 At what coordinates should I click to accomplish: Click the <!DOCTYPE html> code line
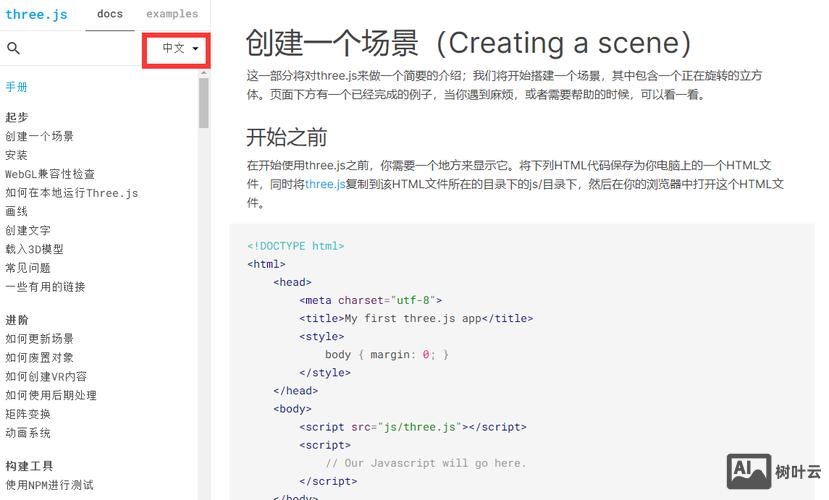click(x=296, y=246)
